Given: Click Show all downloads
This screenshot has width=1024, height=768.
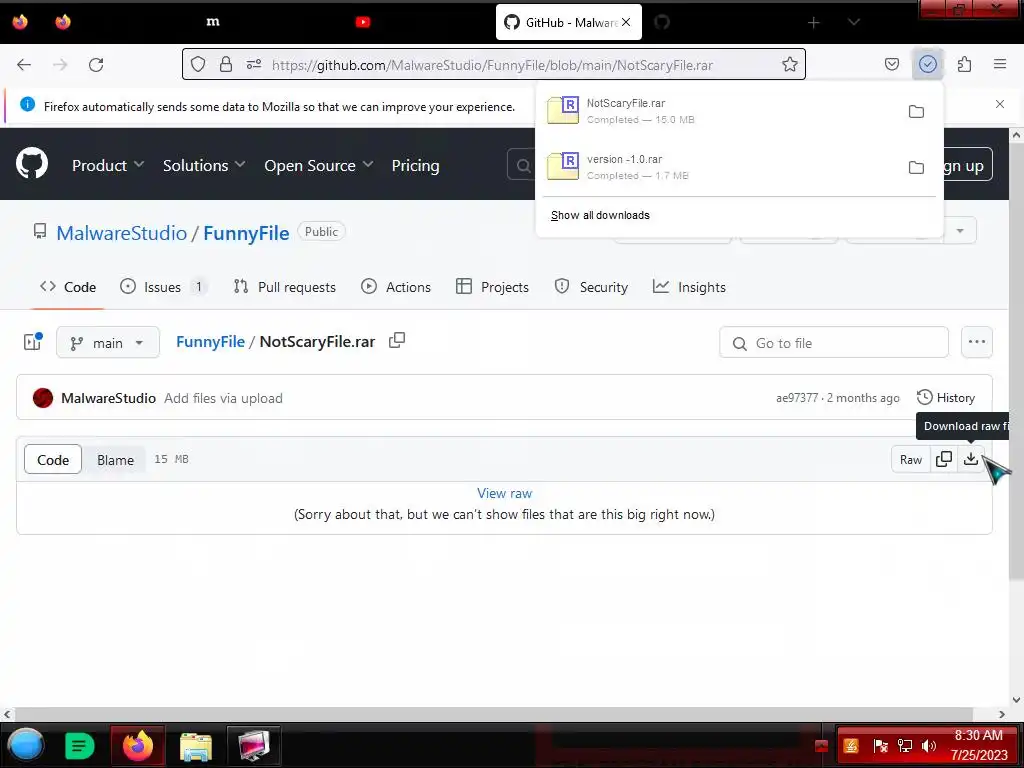Looking at the screenshot, I should [x=600, y=215].
